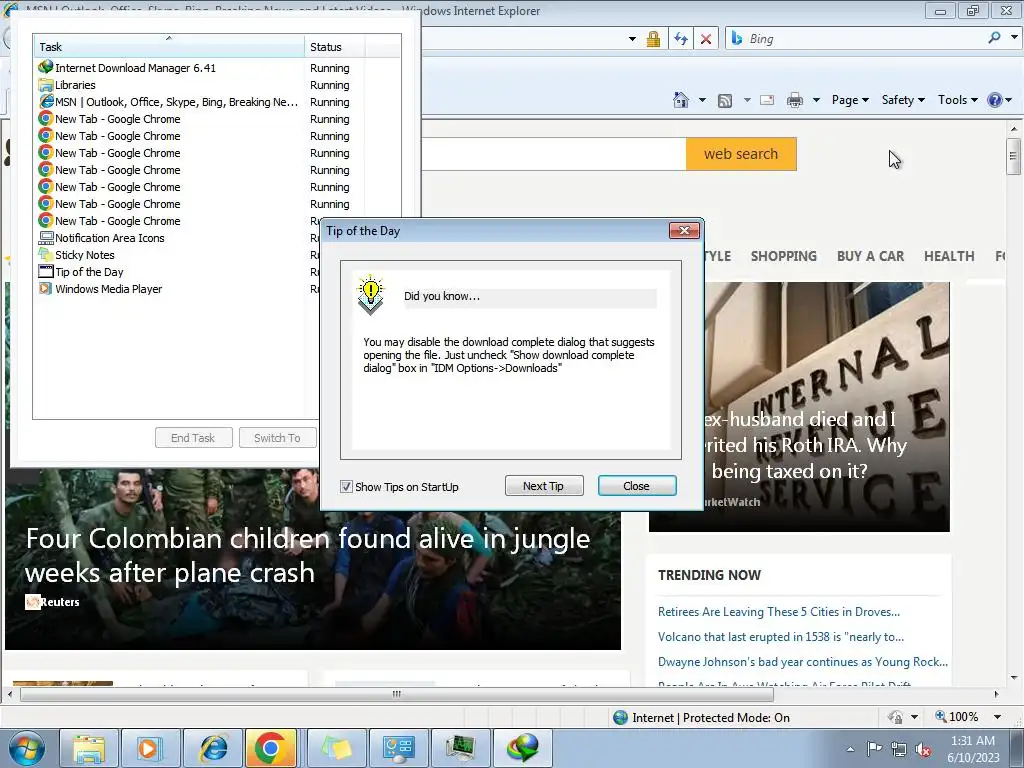The height and width of the screenshot is (768, 1024).
Task: Click the lightbulb tip icon
Action: pos(371,295)
